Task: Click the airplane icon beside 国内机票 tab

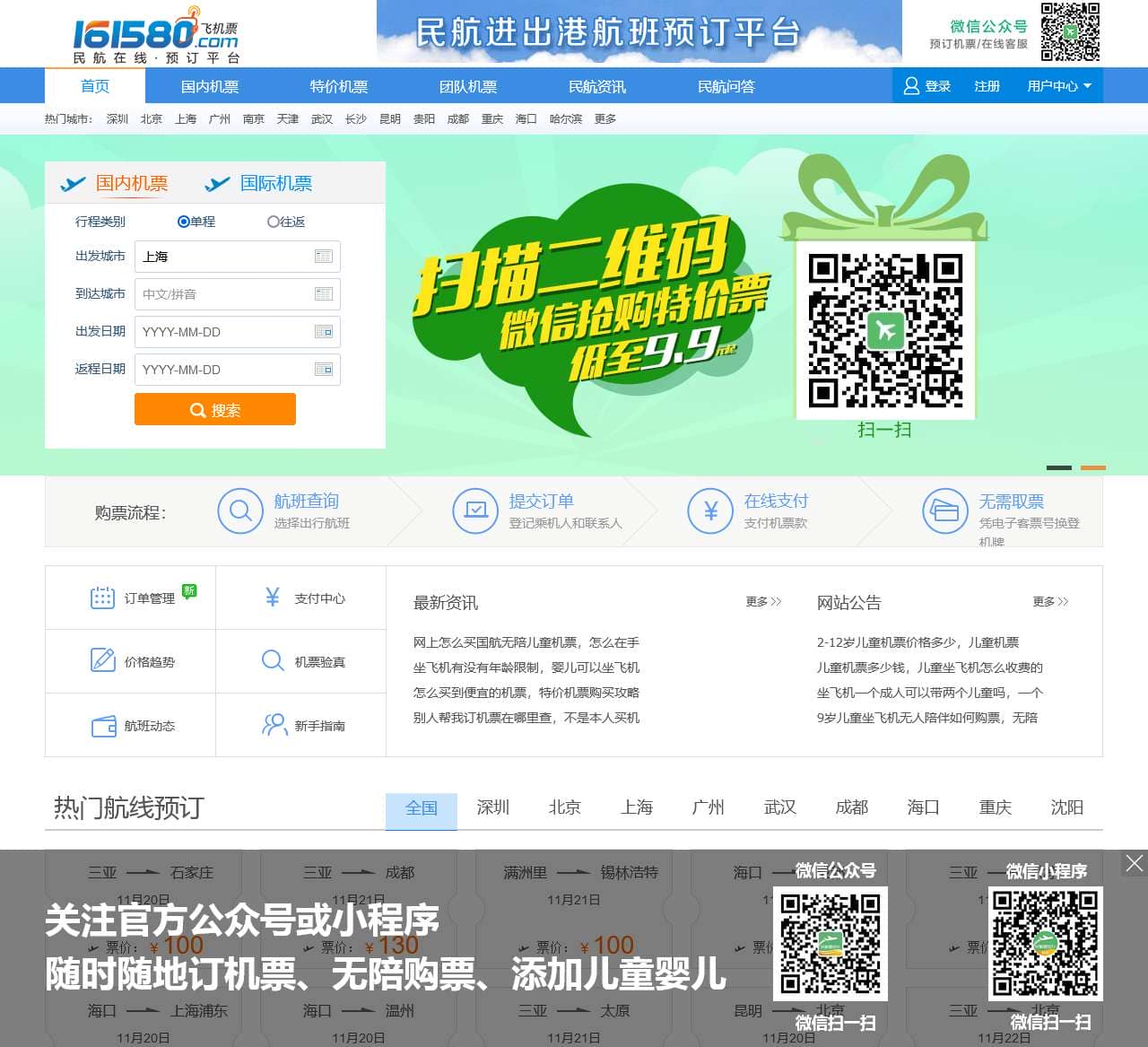Action: [x=73, y=184]
